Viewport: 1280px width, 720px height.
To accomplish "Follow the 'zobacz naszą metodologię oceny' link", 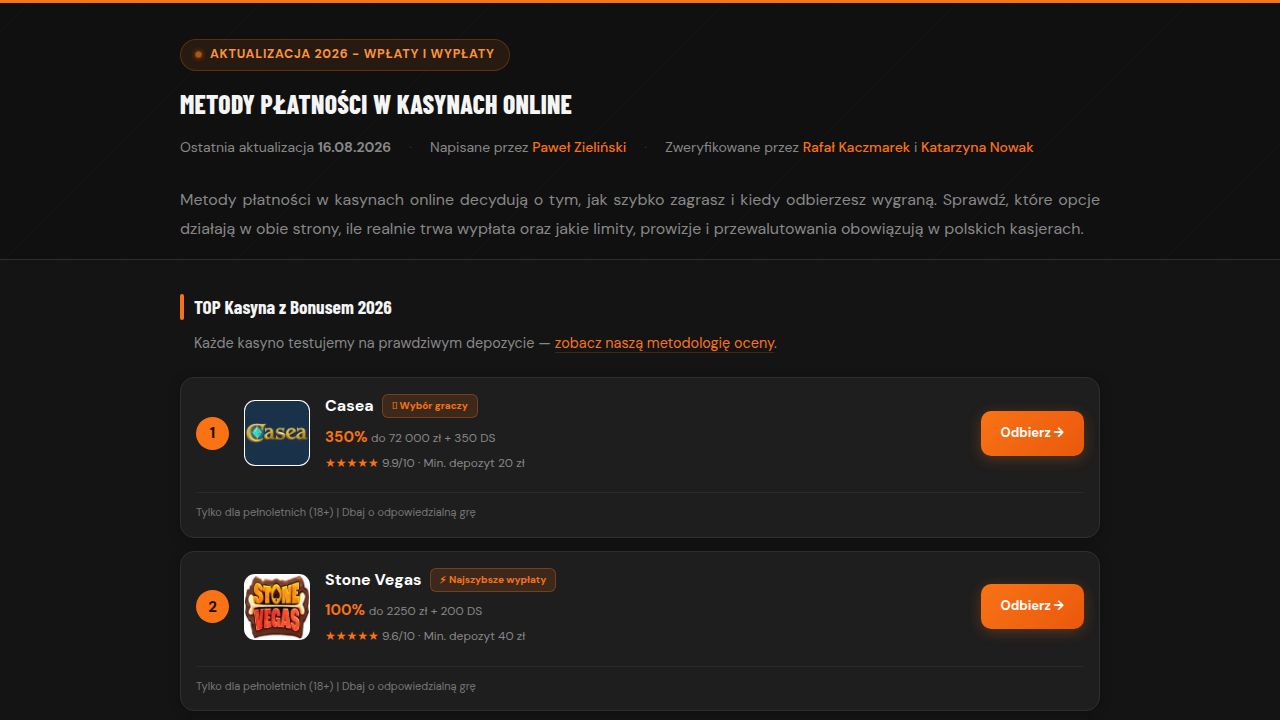I will coord(665,343).
